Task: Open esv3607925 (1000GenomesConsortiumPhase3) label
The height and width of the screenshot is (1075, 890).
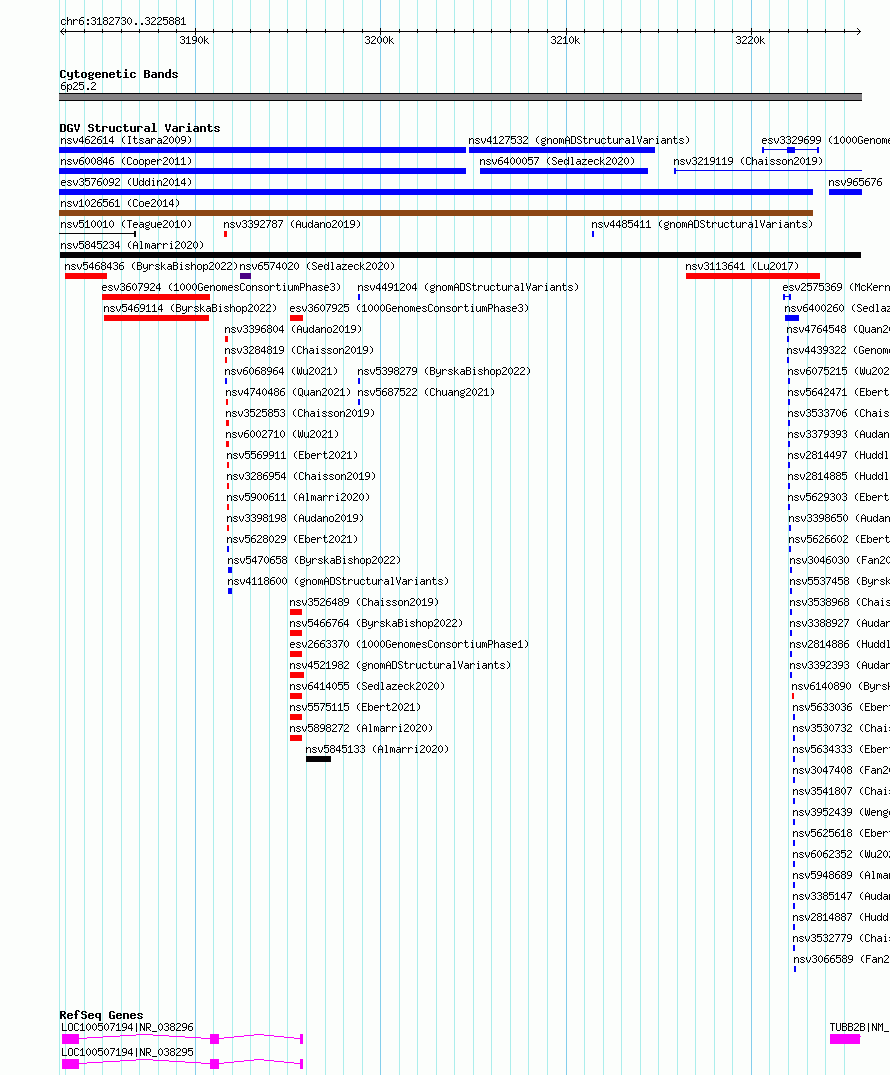Action: click(409, 309)
